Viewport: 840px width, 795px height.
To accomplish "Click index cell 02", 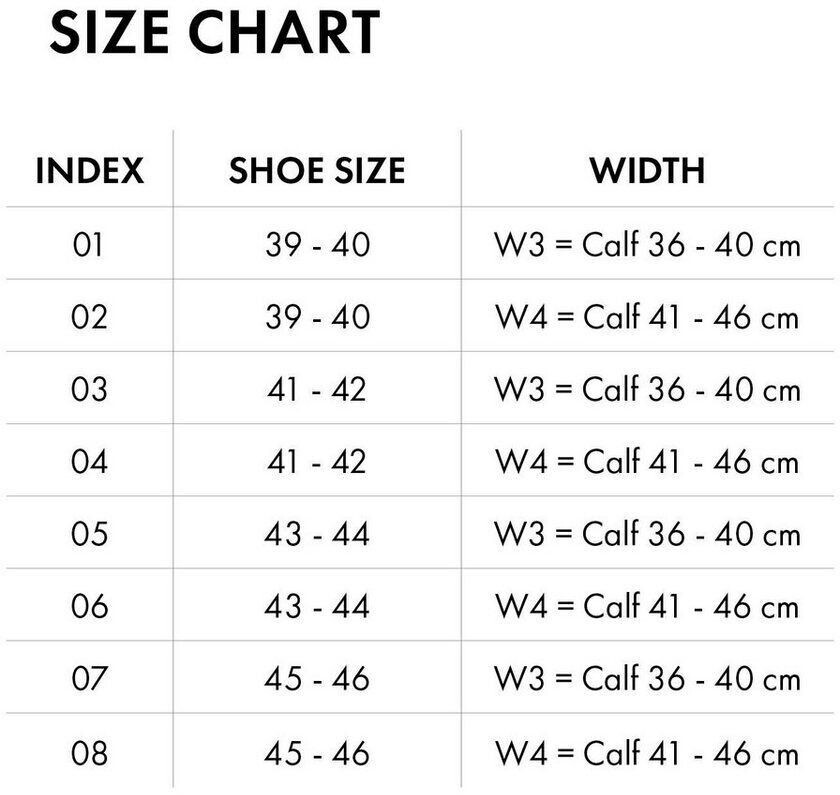I will (x=89, y=316).
